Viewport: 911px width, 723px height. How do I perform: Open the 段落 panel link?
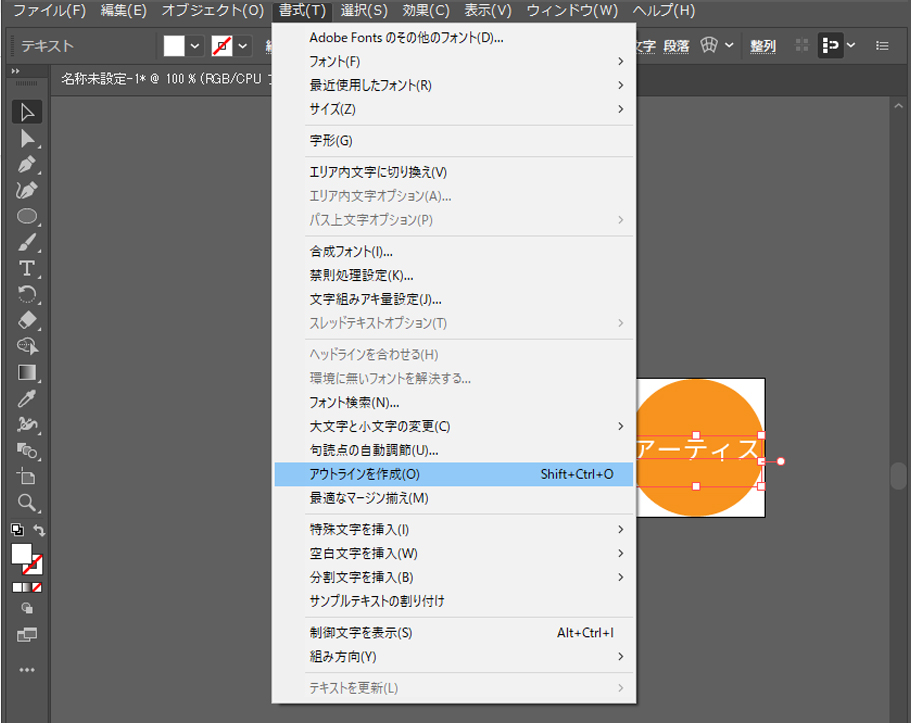(676, 46)
